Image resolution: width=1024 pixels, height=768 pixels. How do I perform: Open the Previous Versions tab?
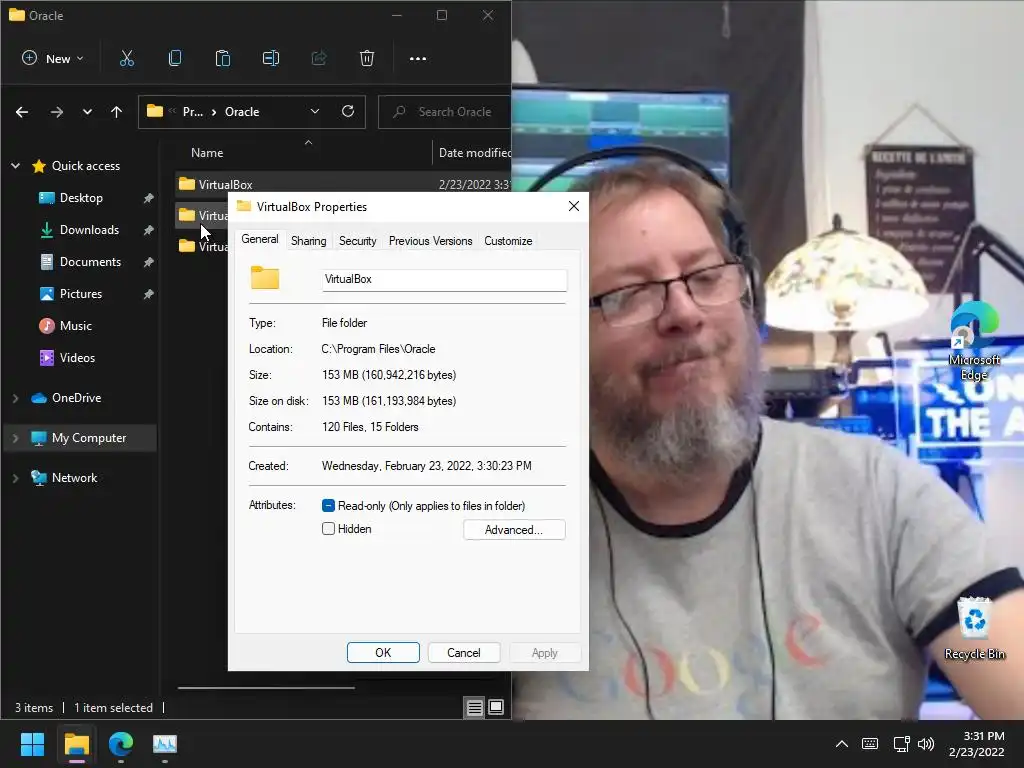430,241
